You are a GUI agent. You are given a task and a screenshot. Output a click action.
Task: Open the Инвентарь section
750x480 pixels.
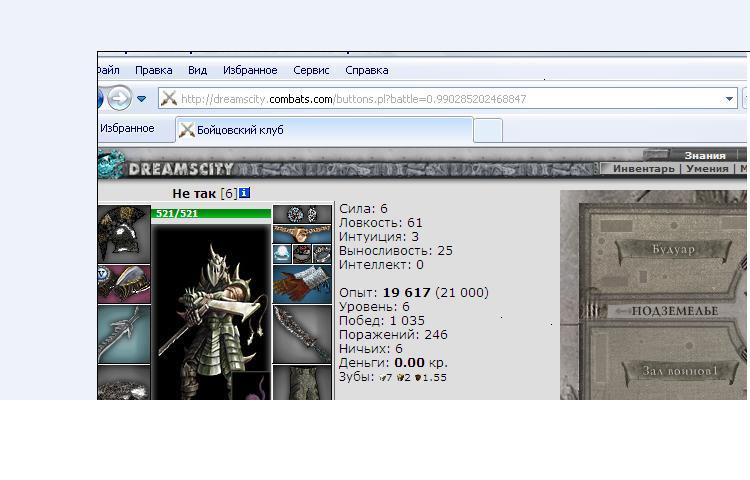tap(644, 168)
